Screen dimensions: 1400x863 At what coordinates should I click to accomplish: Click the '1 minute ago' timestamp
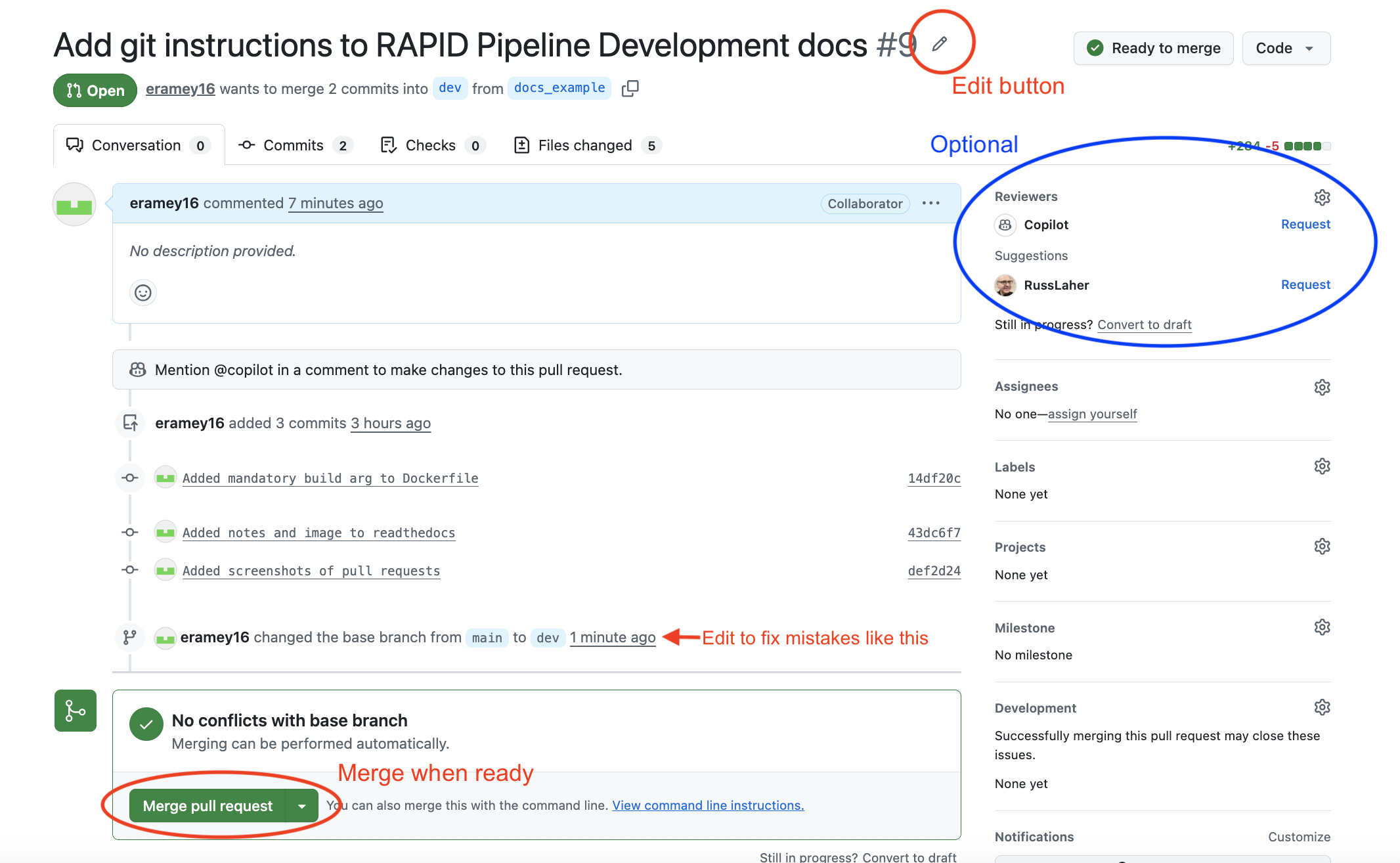pyautogui.click(x=613, y=638)
